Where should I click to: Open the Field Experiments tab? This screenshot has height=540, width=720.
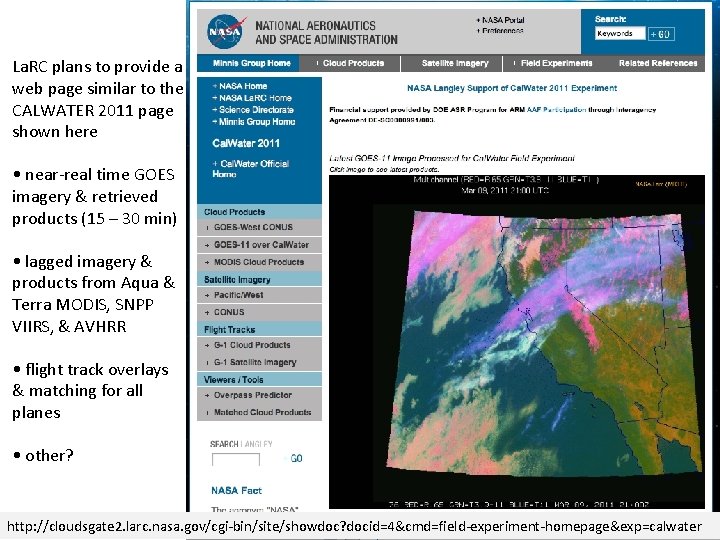[554, 63]
